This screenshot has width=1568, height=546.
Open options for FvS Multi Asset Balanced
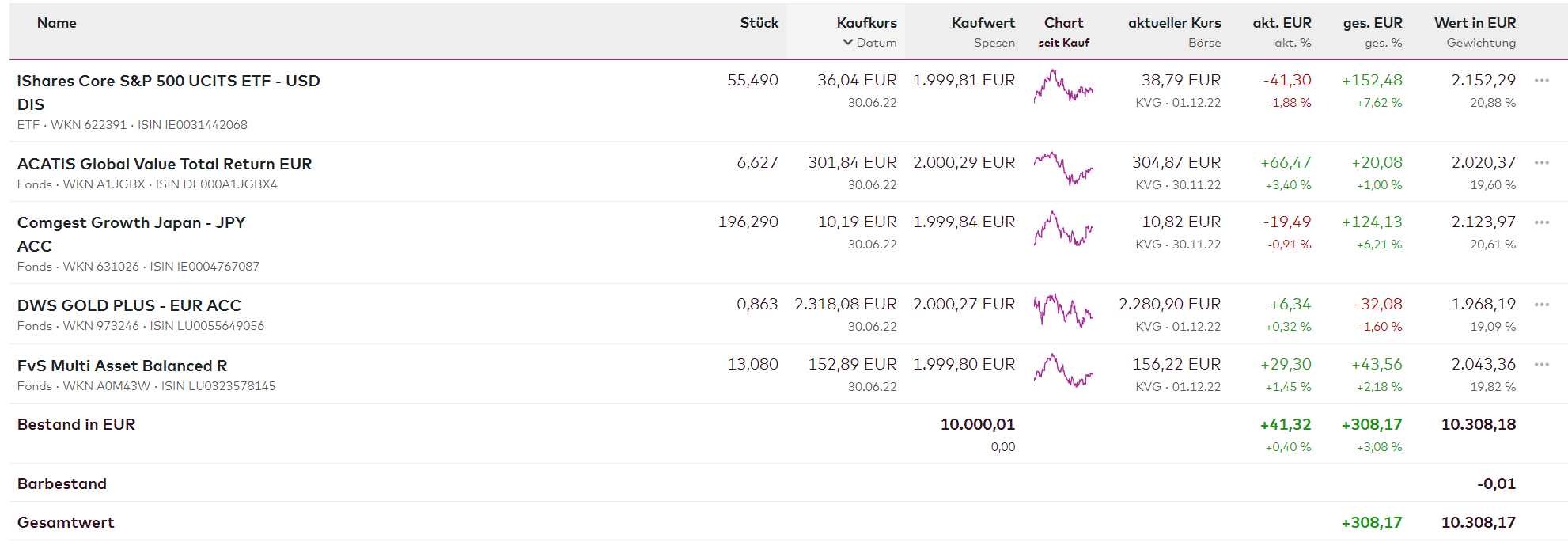coord(1541,365)
